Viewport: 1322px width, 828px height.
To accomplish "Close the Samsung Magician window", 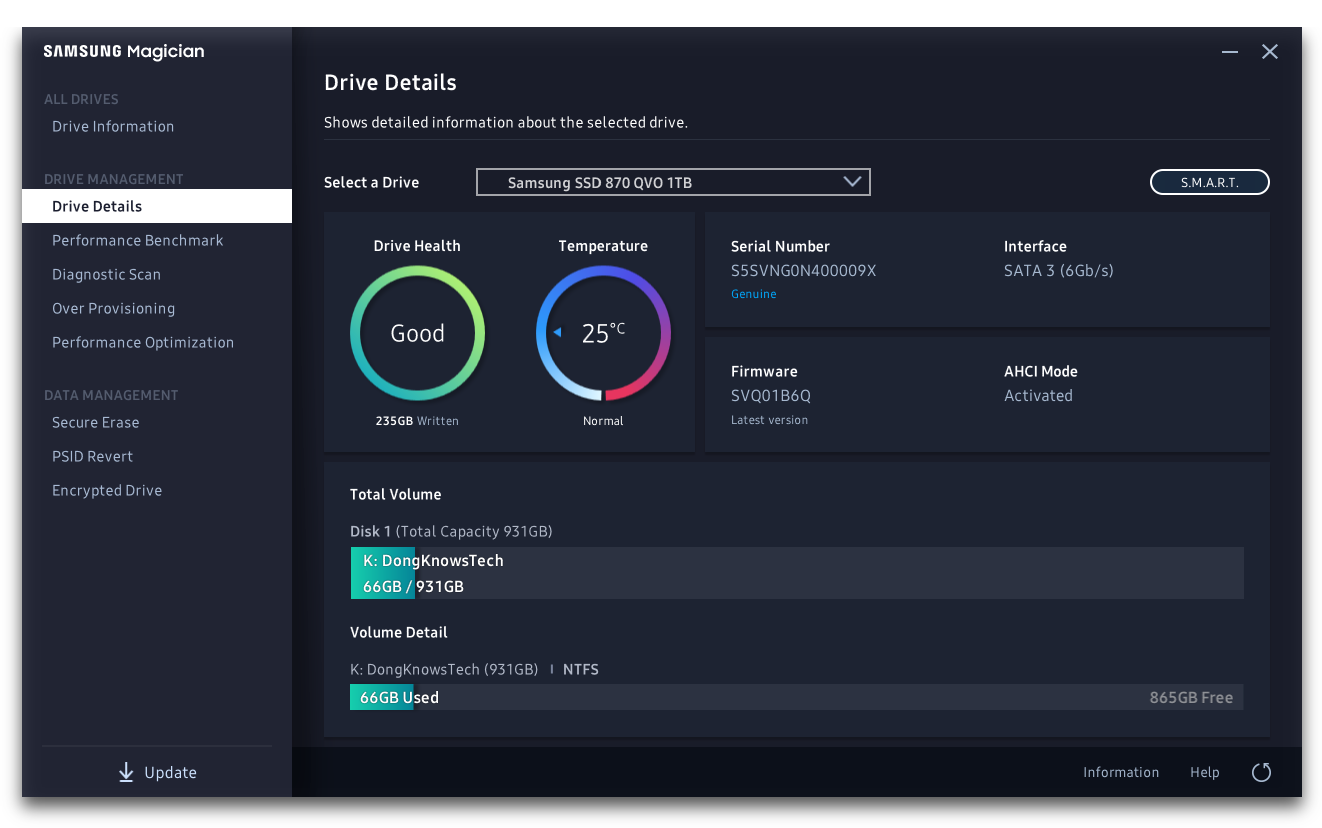I will click(x=1270, y=52).
